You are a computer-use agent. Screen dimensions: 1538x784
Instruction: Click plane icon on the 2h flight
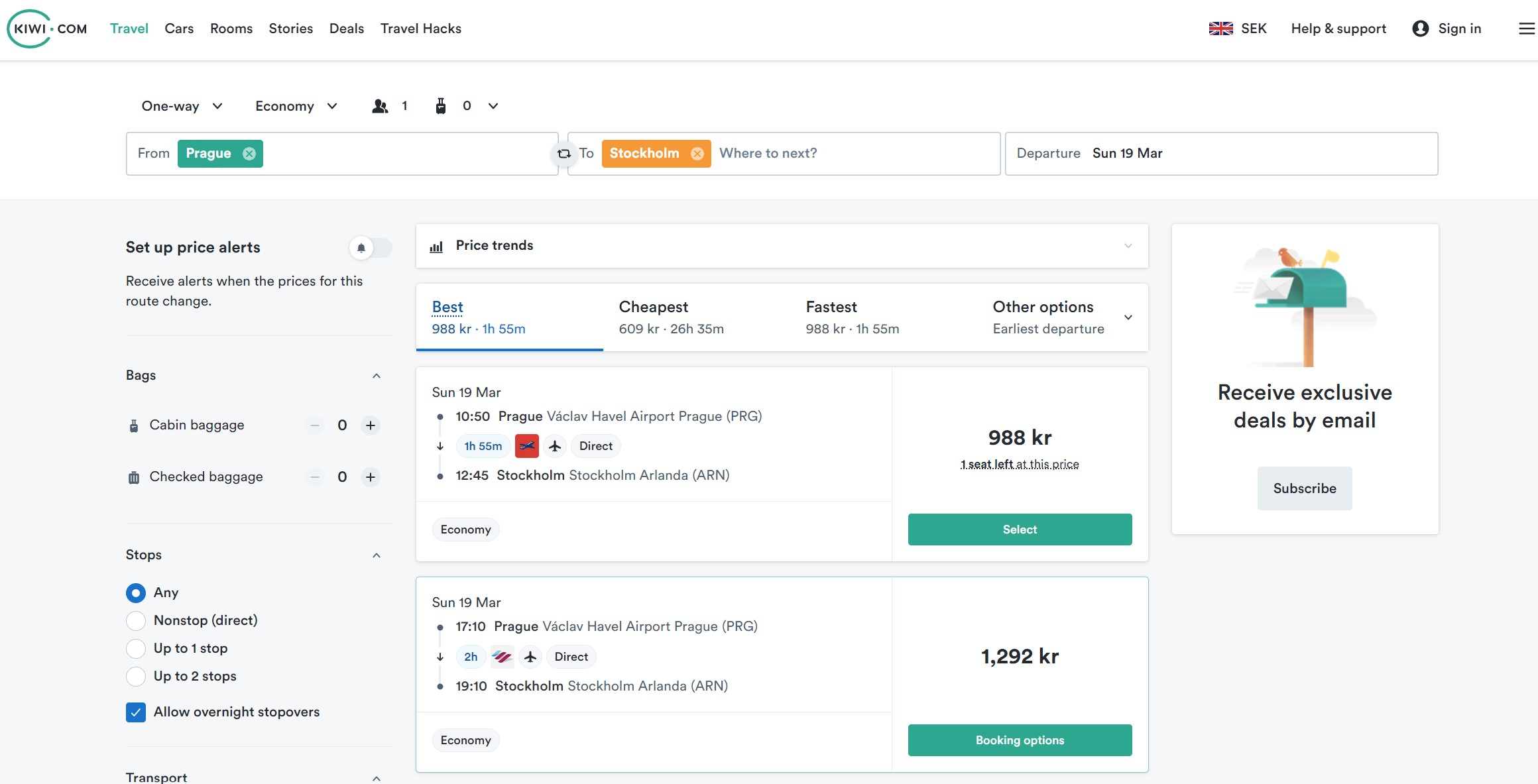[530, 657]
